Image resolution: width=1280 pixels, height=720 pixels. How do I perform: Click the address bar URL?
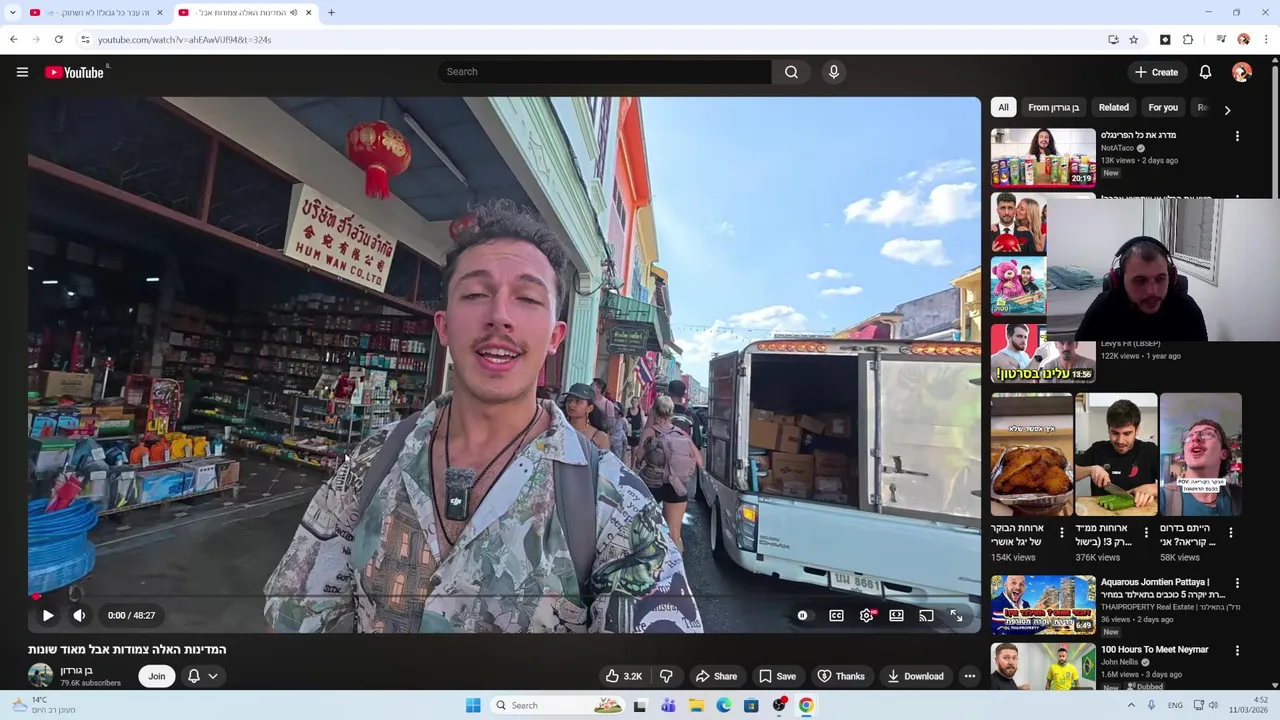[x=185, y=39]
